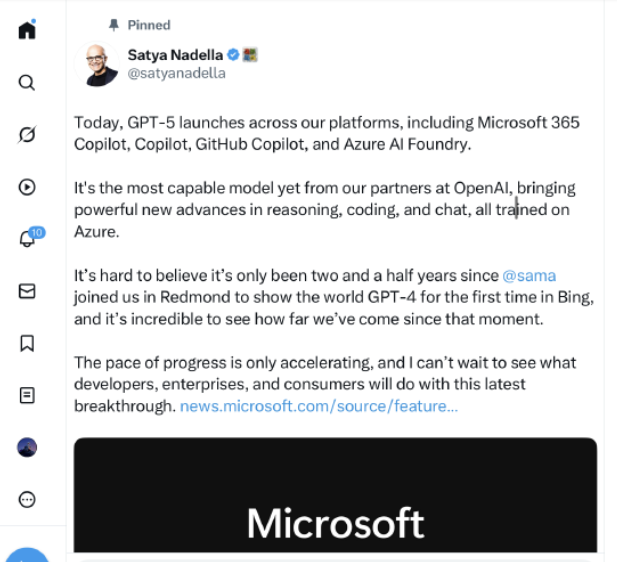Open your profile avatar in sidebar
Image resolution: width=617 pixels, height=562 pixels.
point(27,447)
